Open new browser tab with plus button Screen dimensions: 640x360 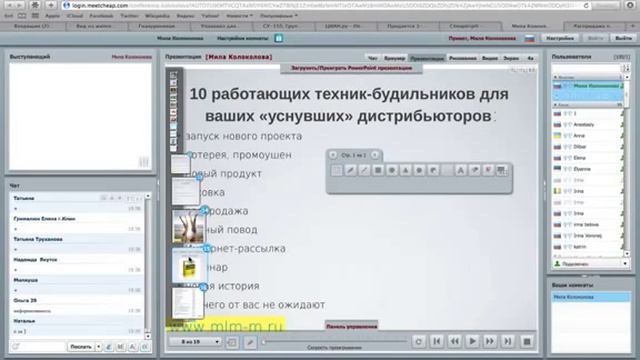[x=51, y=5]
